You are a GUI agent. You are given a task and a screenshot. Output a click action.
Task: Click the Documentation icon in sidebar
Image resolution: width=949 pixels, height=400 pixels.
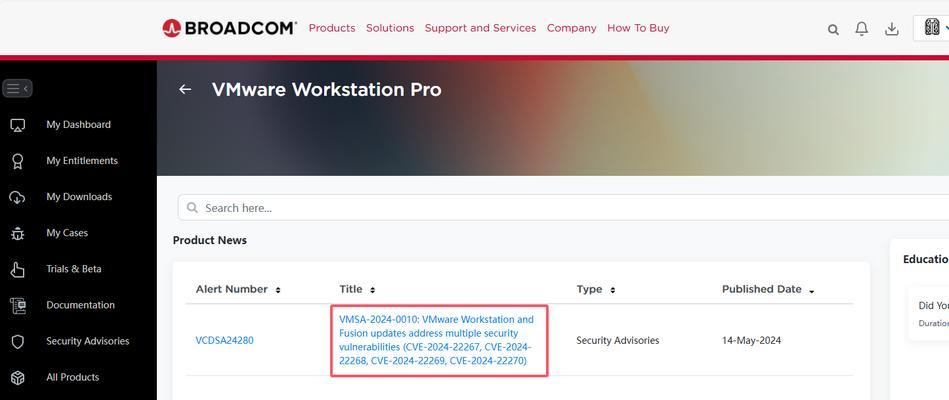coord(18,306)
